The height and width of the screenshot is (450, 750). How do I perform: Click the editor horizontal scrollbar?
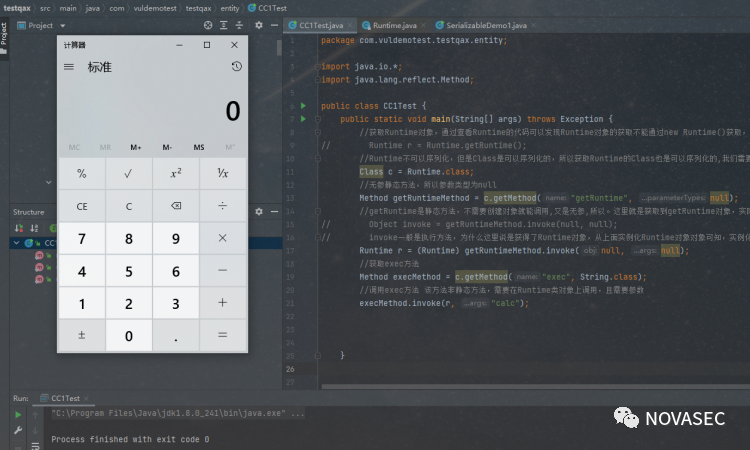(536, 386)
